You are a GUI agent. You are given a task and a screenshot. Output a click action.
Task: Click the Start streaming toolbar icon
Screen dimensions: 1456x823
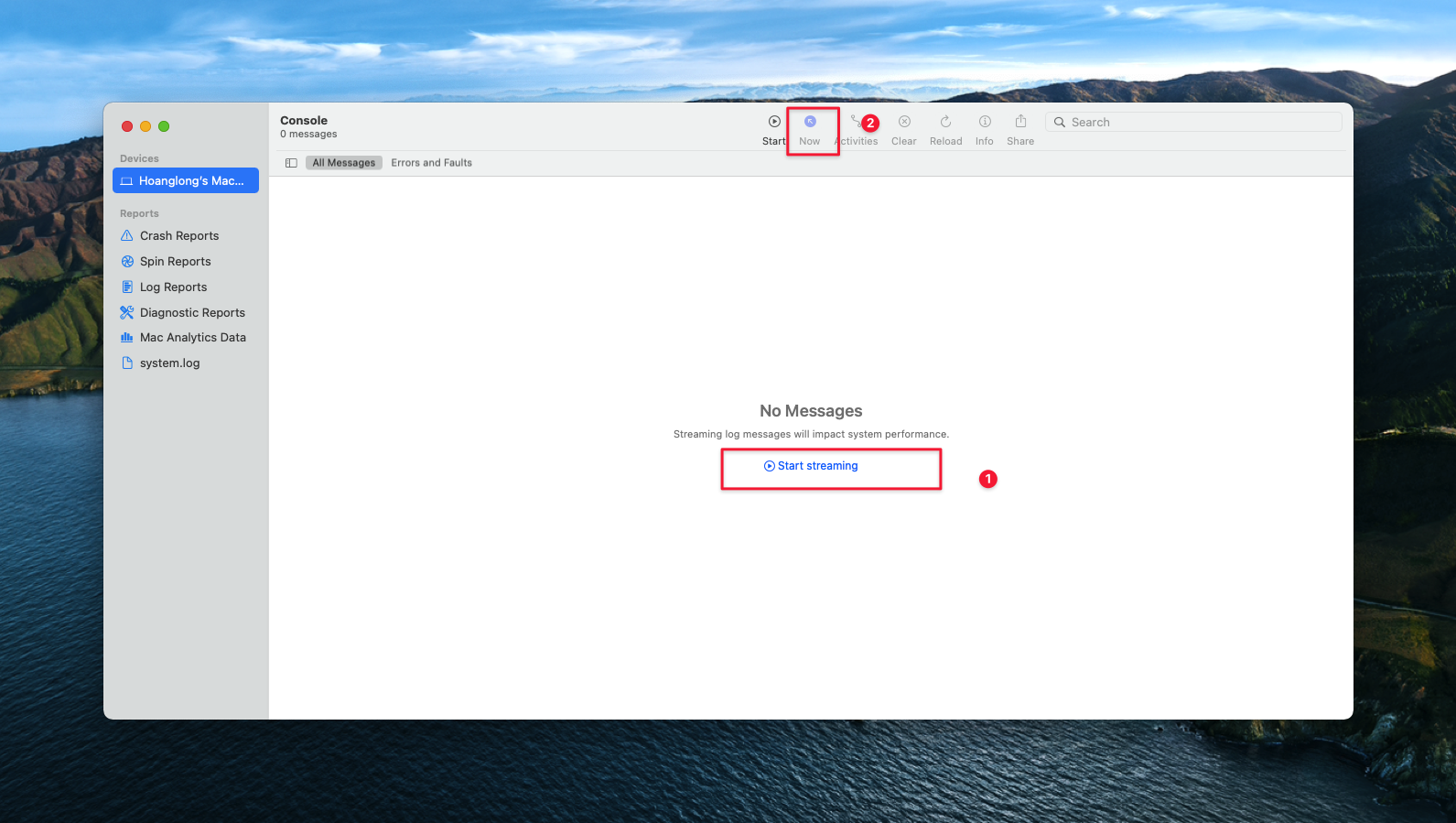pyautogui.click(x=774, y=123)
